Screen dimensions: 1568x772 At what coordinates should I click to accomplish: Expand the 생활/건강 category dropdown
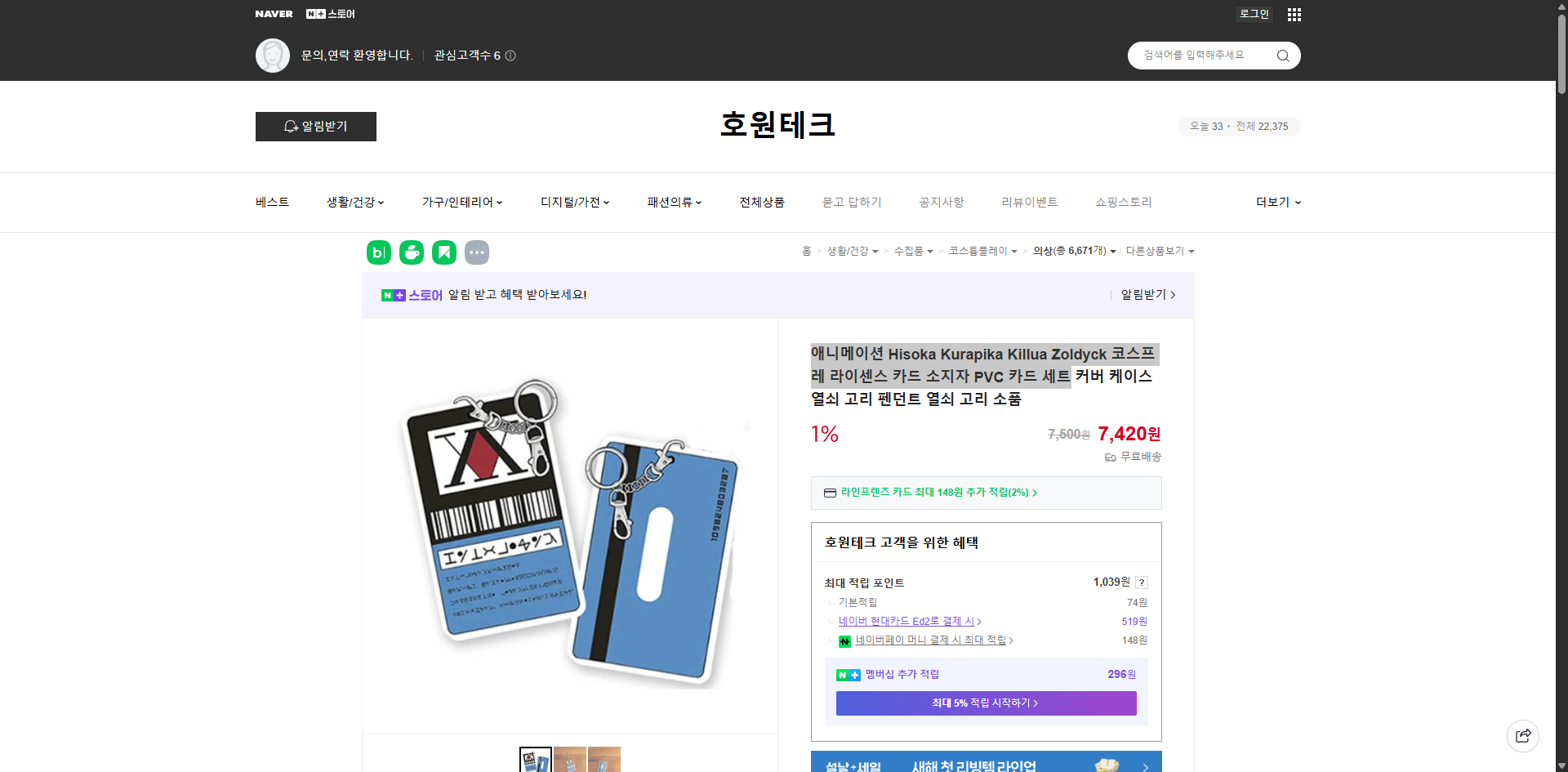354,202
